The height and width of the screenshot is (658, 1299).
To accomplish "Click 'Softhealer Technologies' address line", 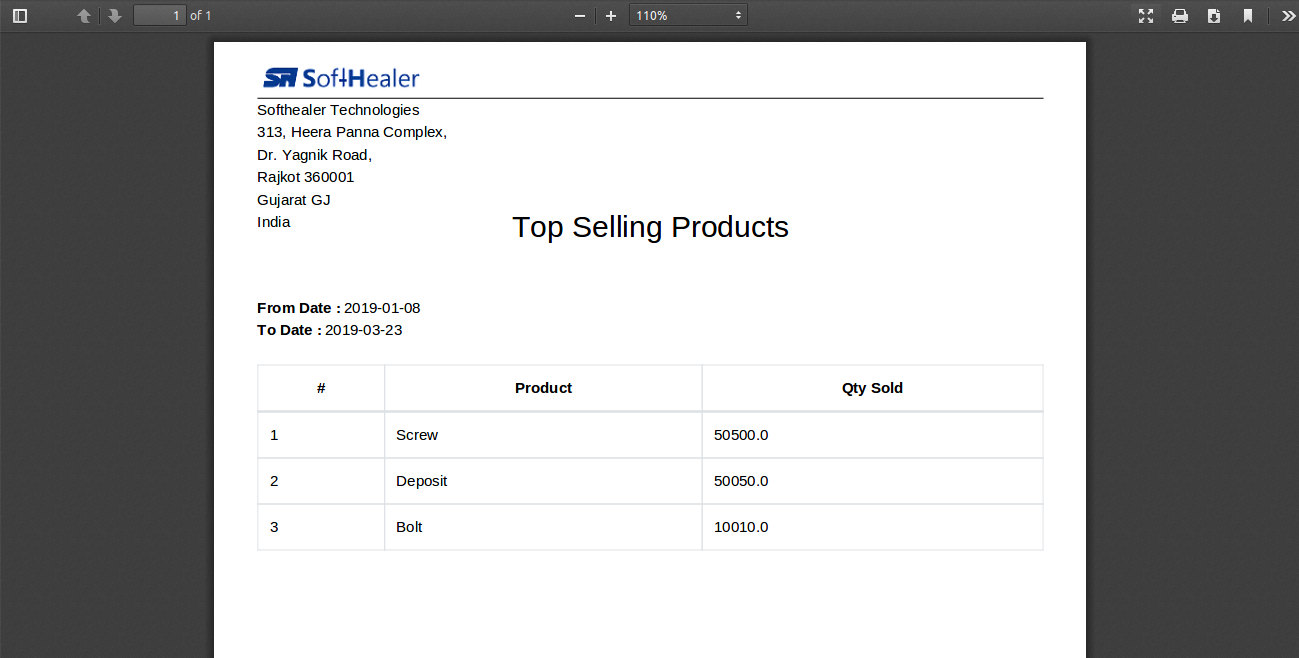I will (338, 110).
